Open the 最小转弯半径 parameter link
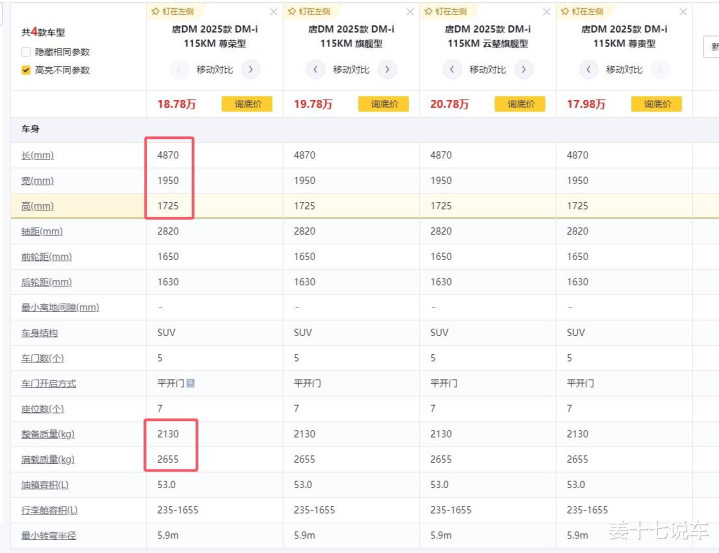Screen dimensions: 719x553 click(49, 536)
